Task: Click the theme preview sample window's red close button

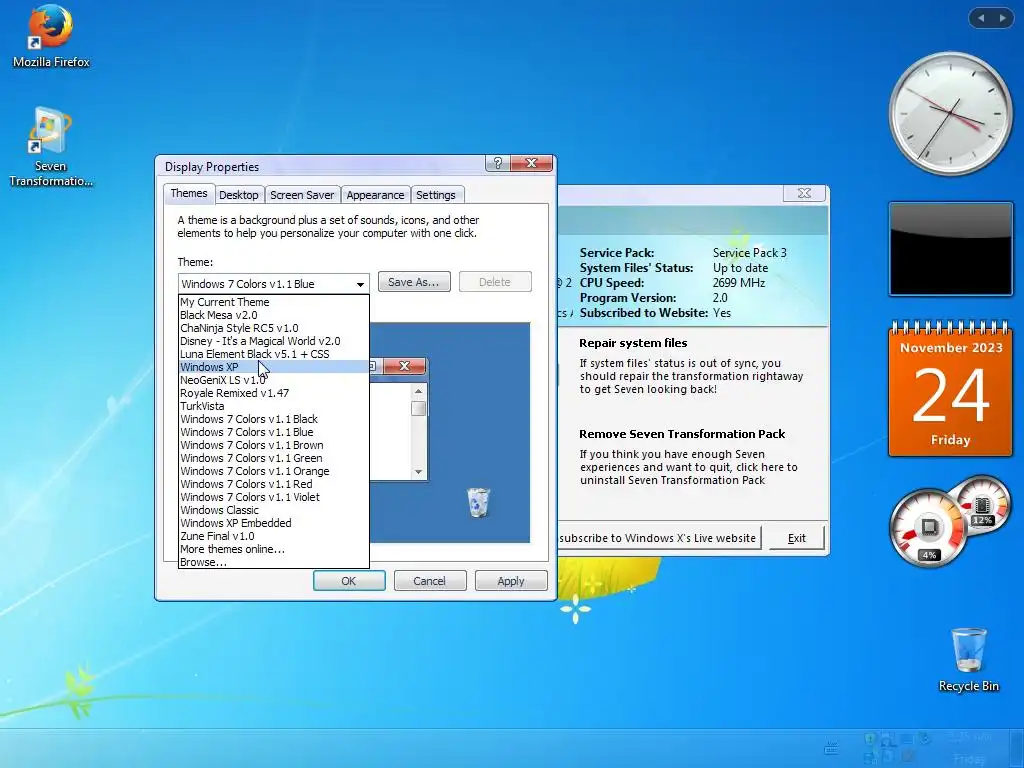Action: coord(404,366)
